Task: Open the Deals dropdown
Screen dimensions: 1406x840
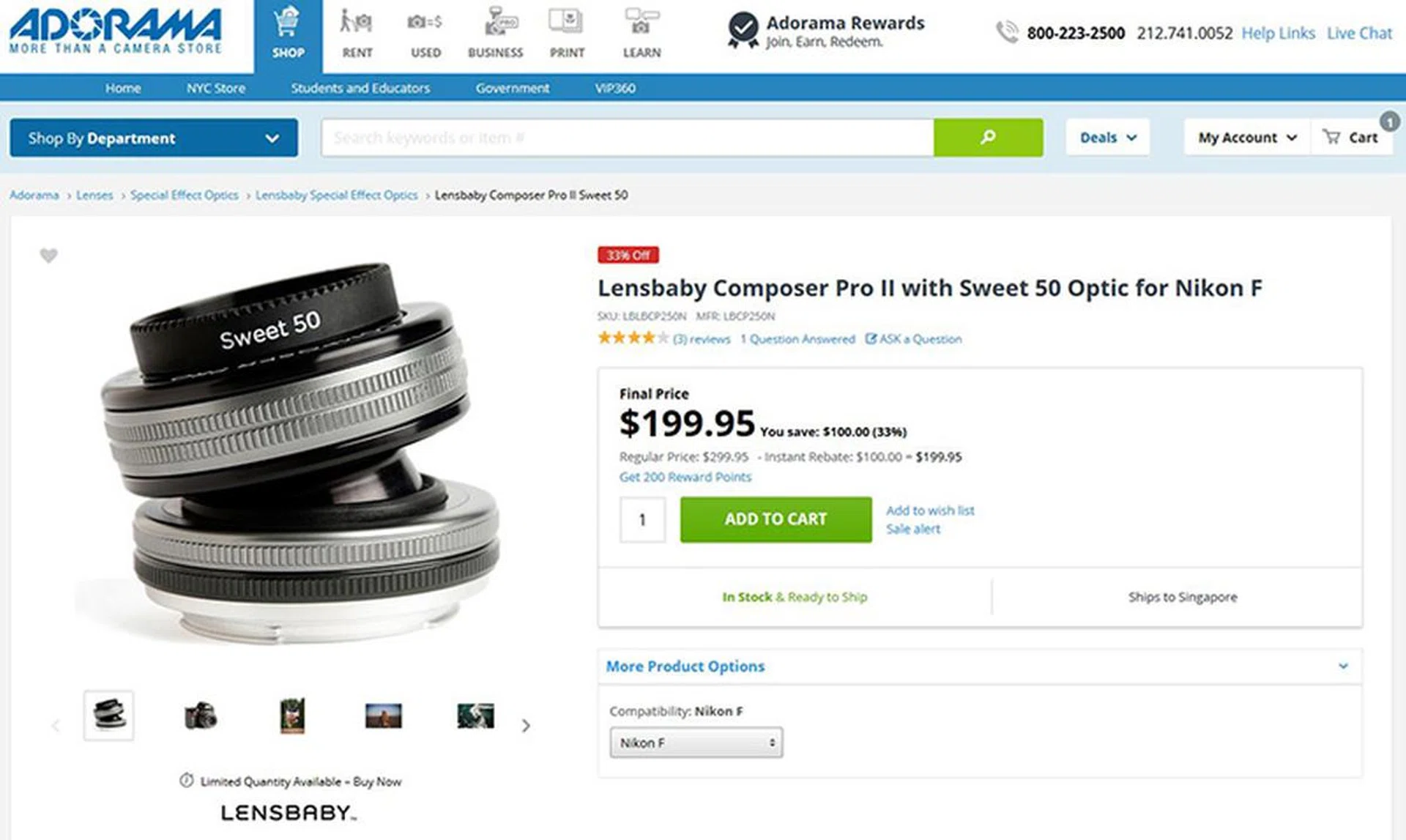Action: coord(1107,138)
